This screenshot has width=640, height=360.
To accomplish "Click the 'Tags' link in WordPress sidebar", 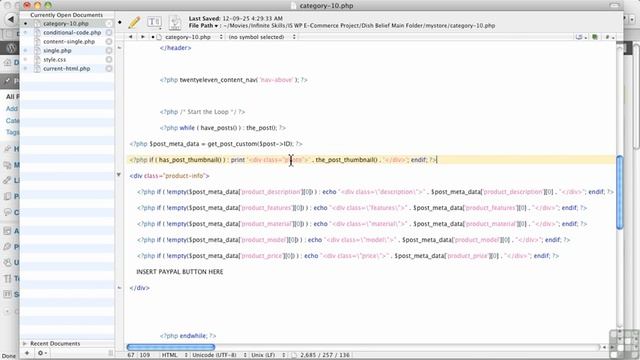I will coord(12,132).
